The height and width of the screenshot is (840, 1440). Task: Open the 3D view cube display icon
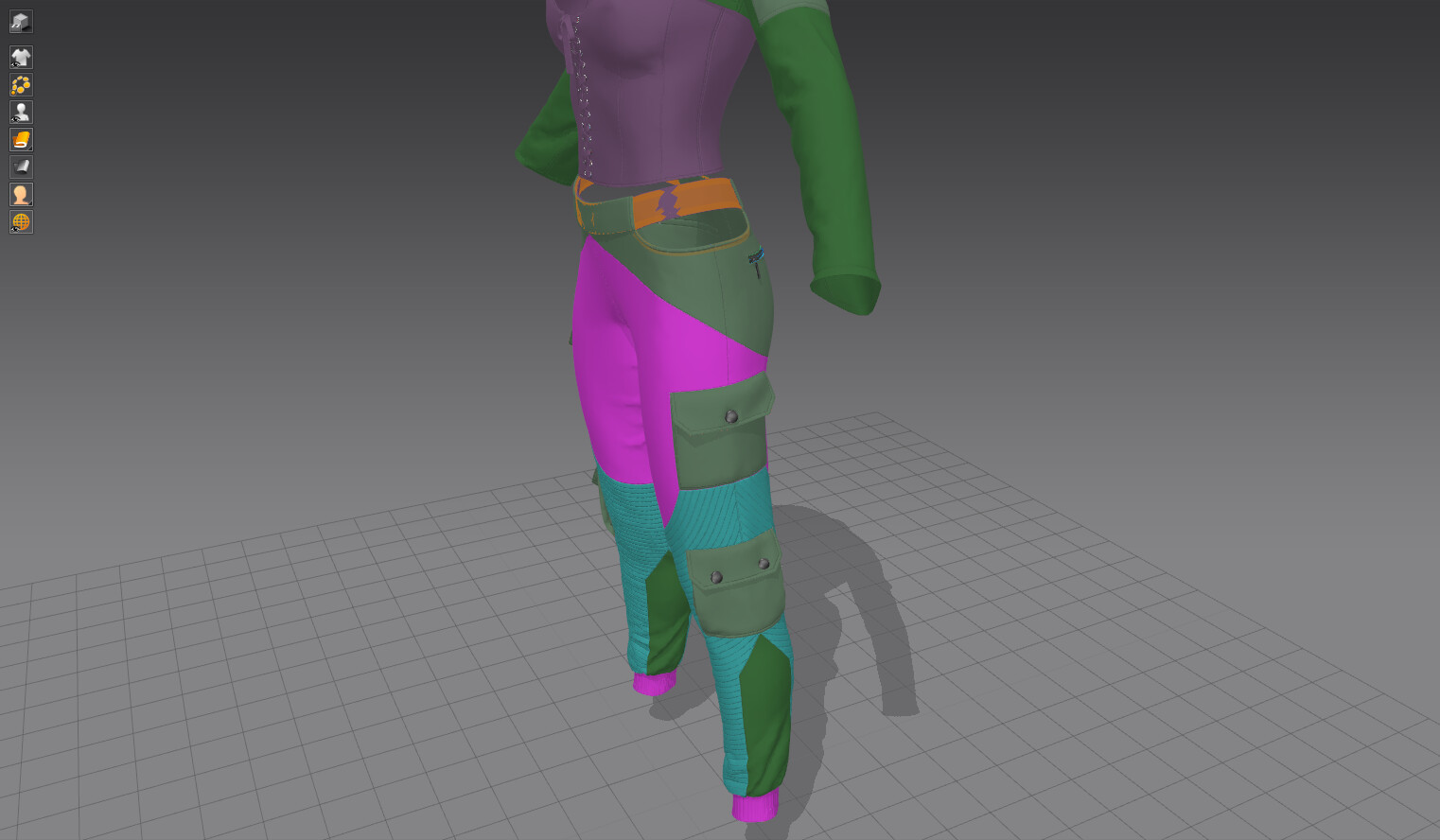pyautogui.click(x=21, y=22)
